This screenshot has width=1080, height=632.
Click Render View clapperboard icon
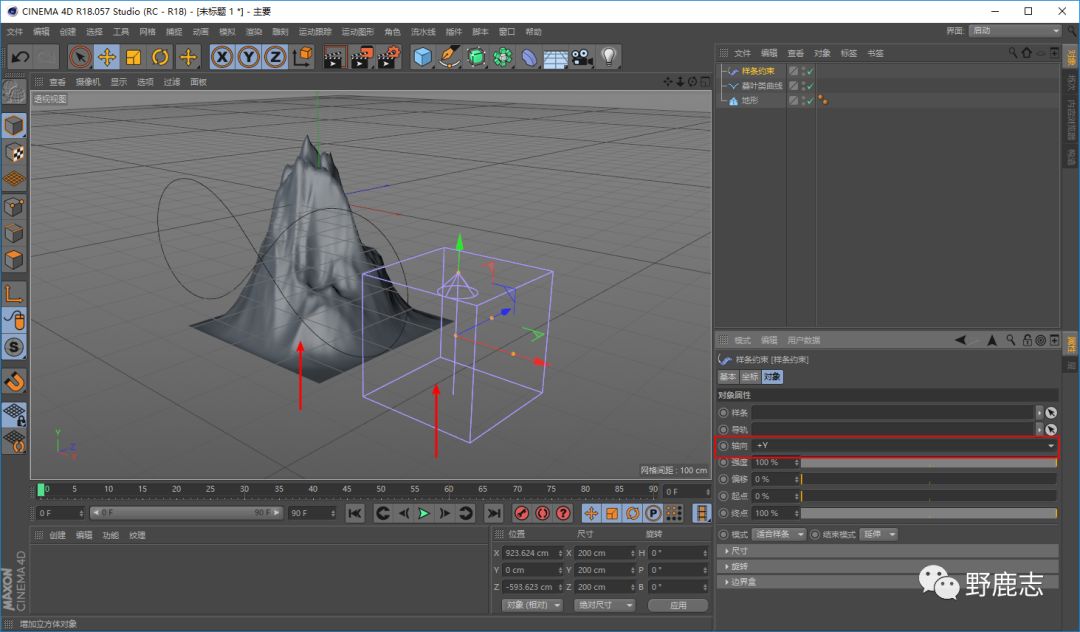pyautogui.click(x=335, y=56)
